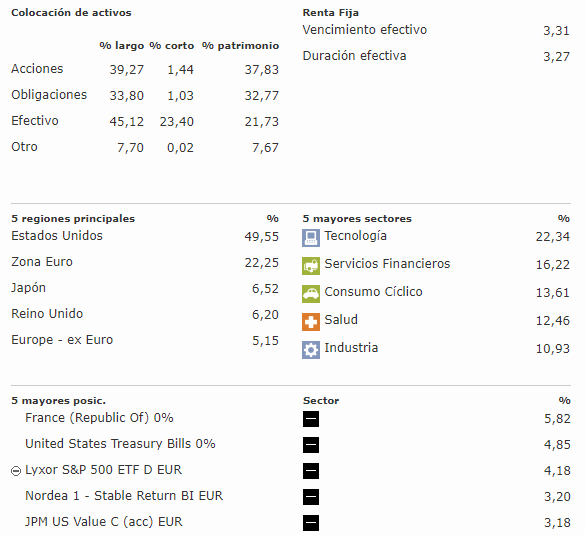Click the black sector icon for France (Republic Of)
The width and height of the screenshot is (585, 535).
[x=311, y=419]
